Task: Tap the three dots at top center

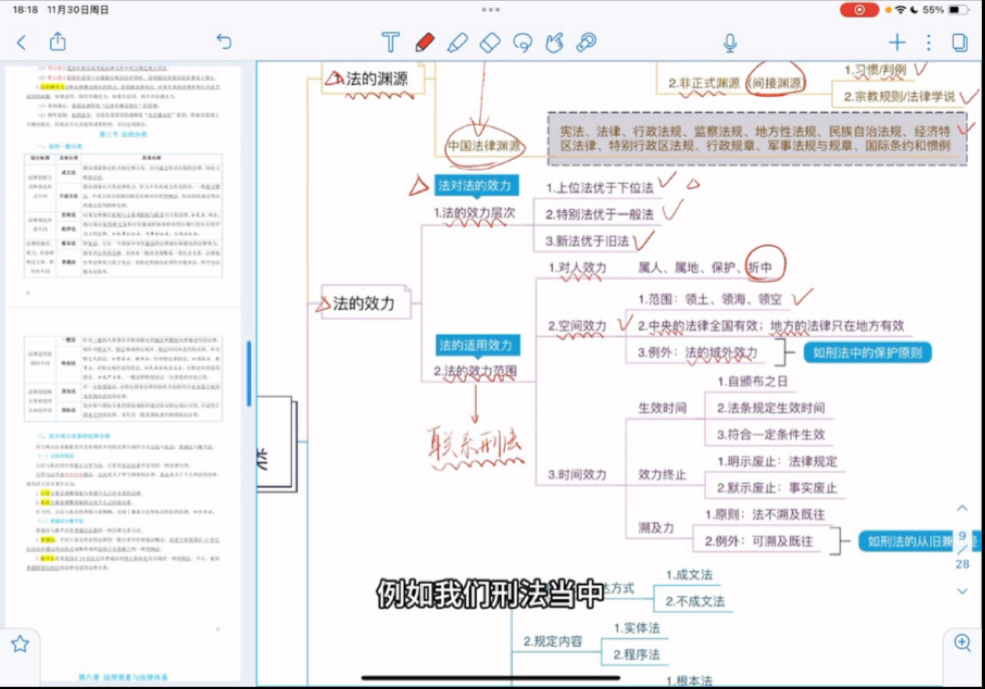Action: 491,9
